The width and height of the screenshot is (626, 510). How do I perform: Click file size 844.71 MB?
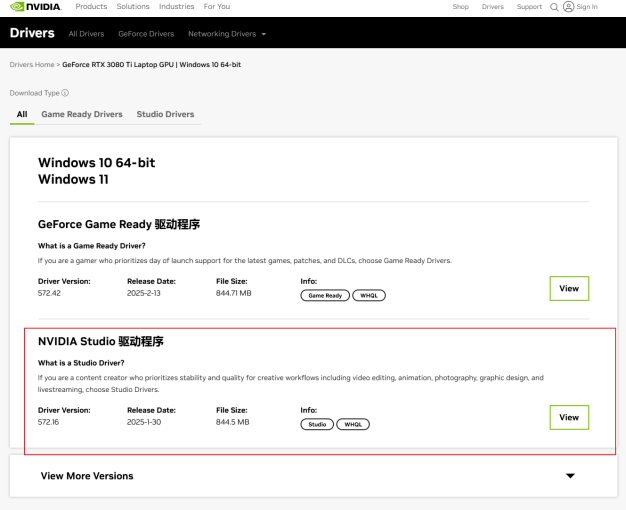(234, 293)
